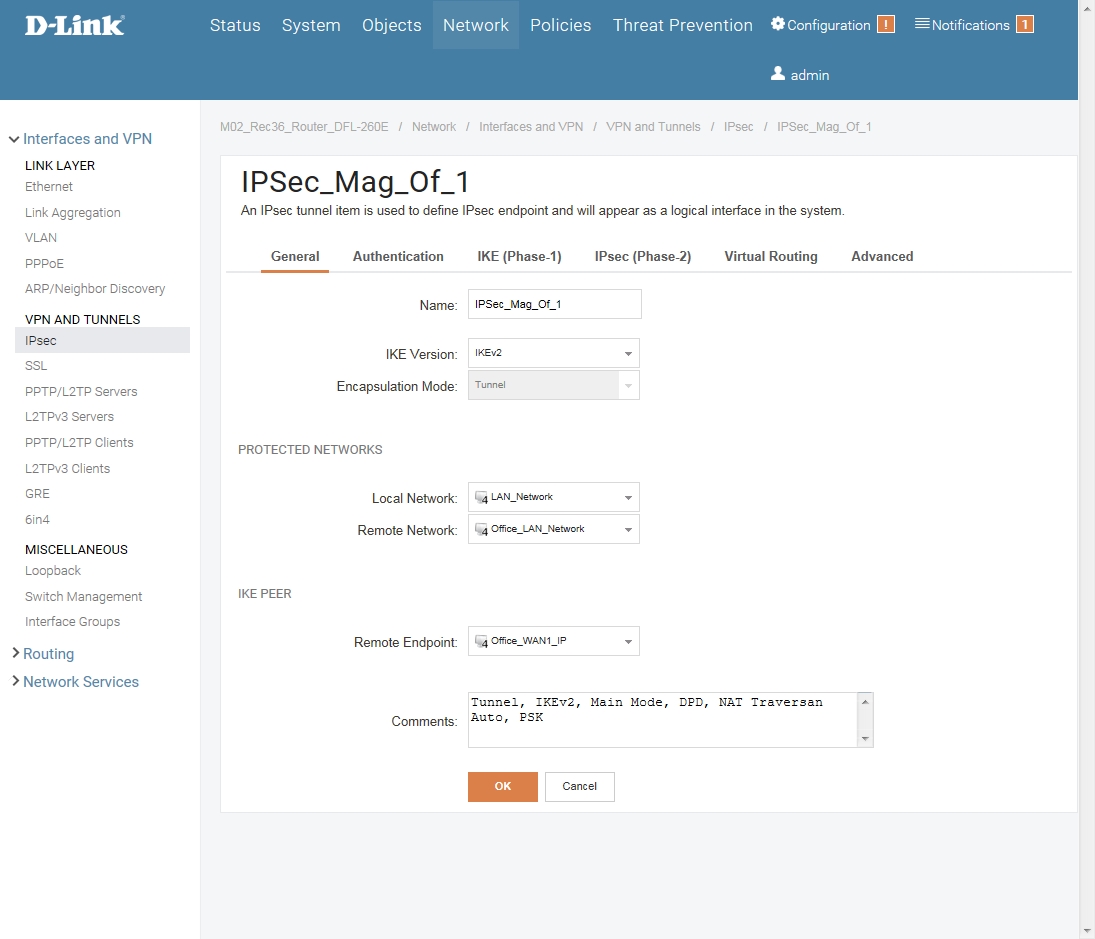Open the GRE sidebar link

tap(38, 494)
